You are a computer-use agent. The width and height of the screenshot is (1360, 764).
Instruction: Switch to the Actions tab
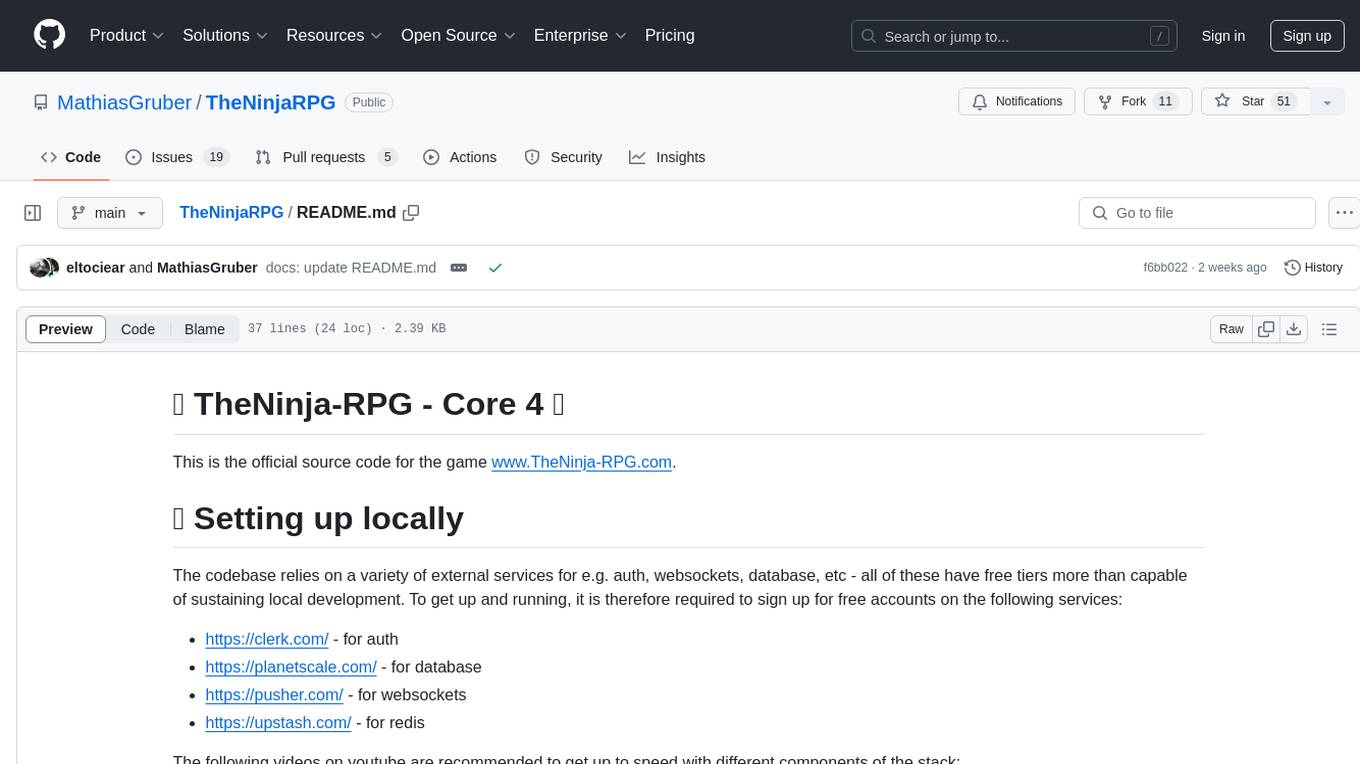pyautogui.click(x=460, y=157)
